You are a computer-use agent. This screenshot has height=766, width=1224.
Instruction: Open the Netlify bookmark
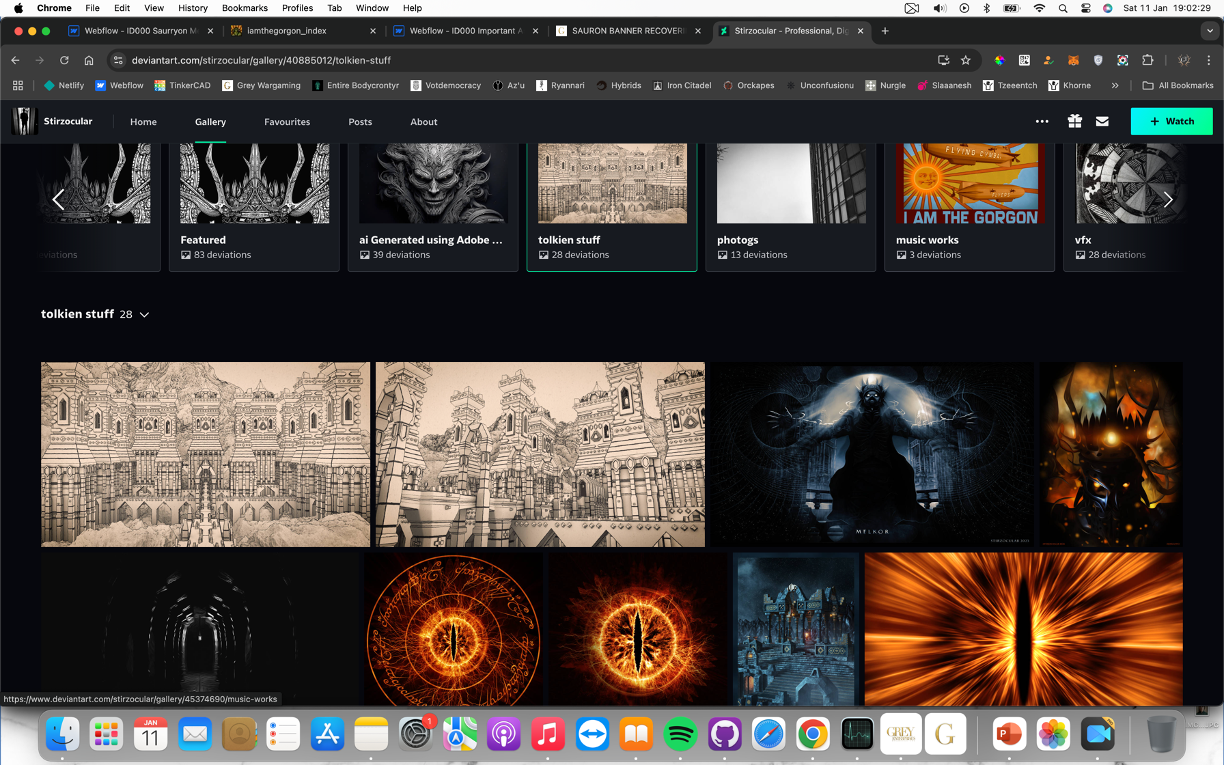pyautogui.click(x=63, y=85)
